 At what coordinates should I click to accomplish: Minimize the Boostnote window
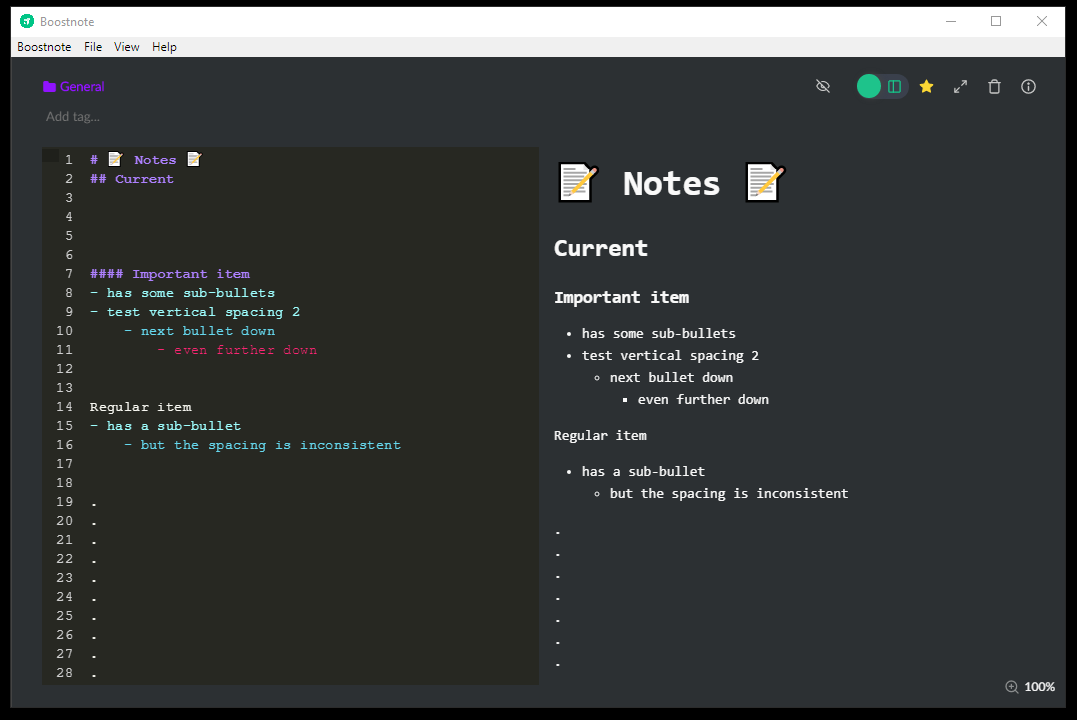(x=951, y=21)
